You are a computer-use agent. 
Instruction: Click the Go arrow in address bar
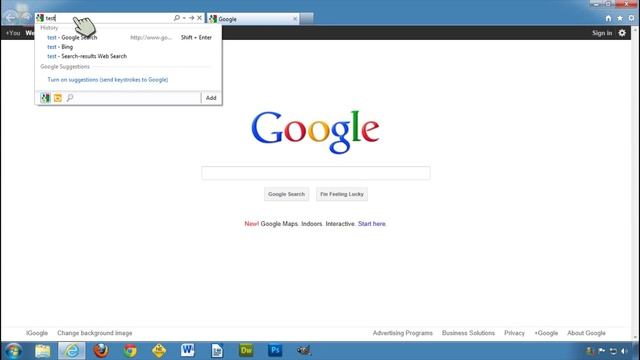click(191, 18)
